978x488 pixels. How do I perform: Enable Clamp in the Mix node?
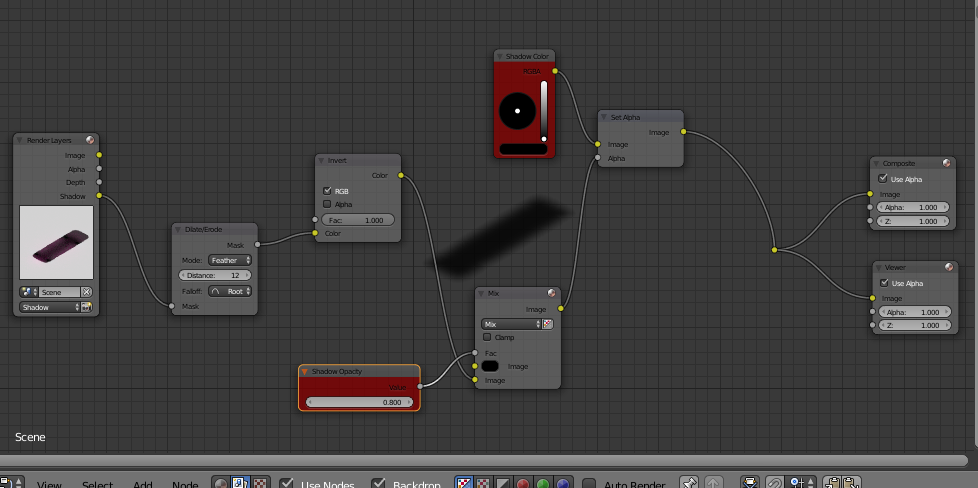click(487, 337)
